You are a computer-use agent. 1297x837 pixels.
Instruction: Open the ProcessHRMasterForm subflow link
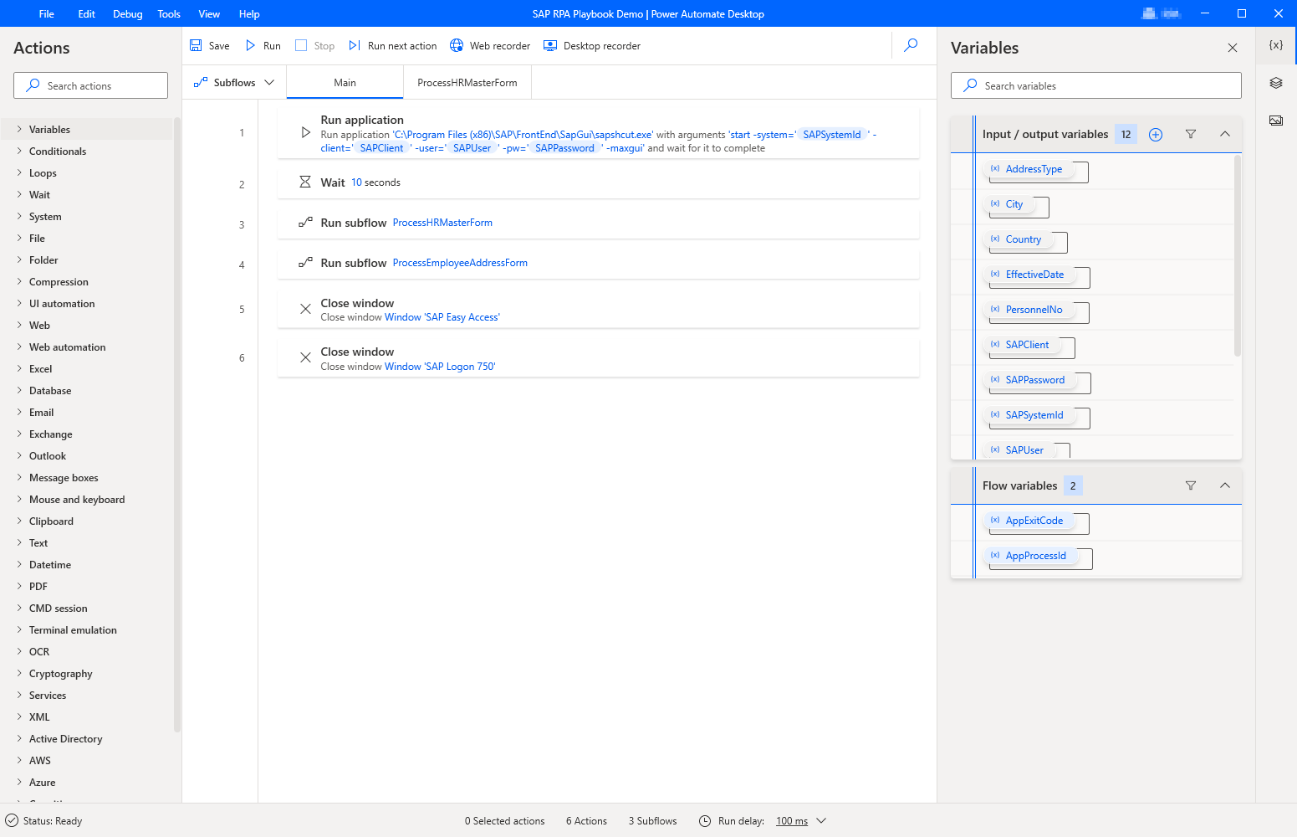point(443,223)
